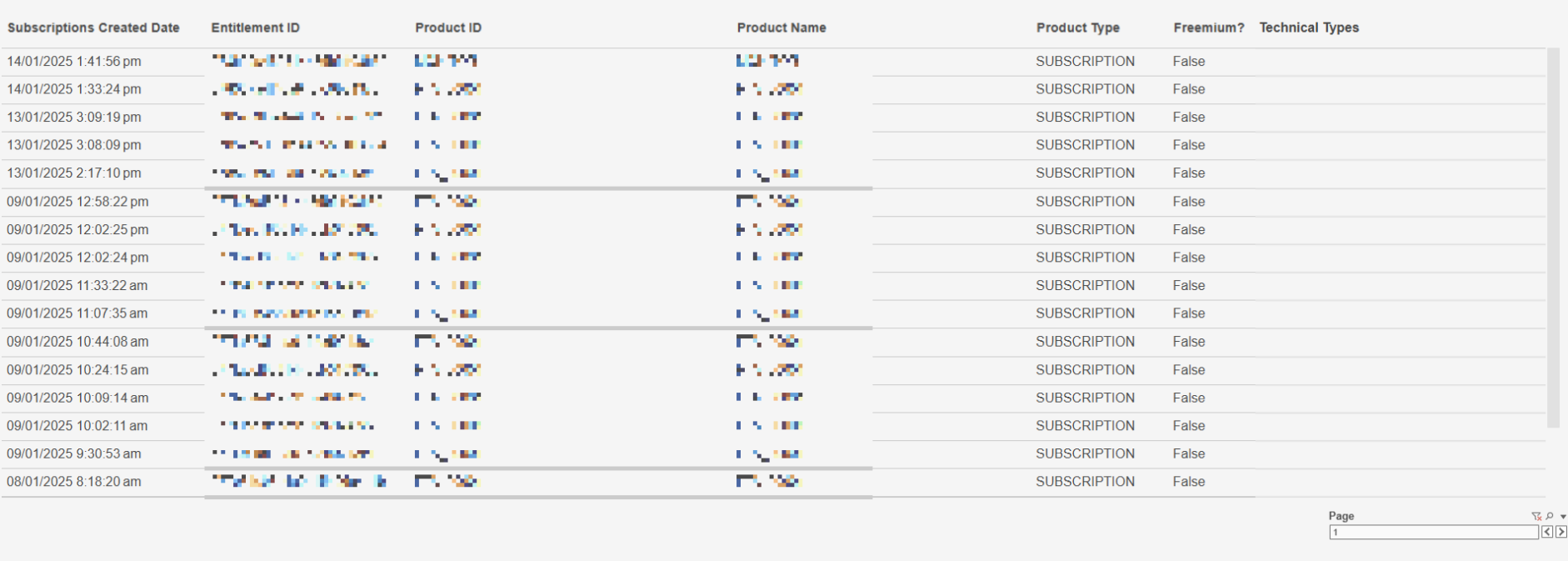Select the 14/01/2025 1:41:56 pm date cell

pyautogui.click(x=74, y=62)
